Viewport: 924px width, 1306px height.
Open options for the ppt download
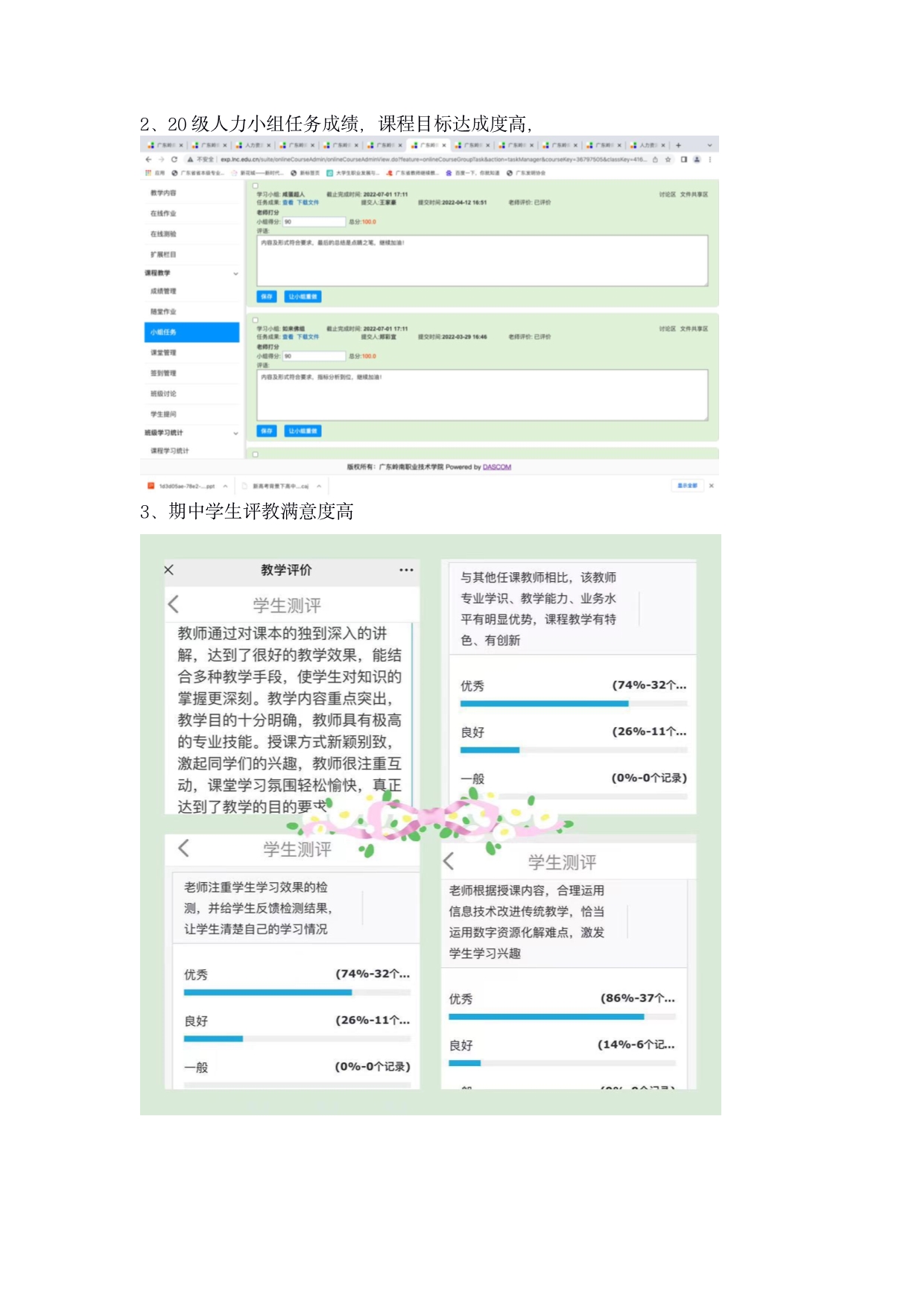coord(225,486)
